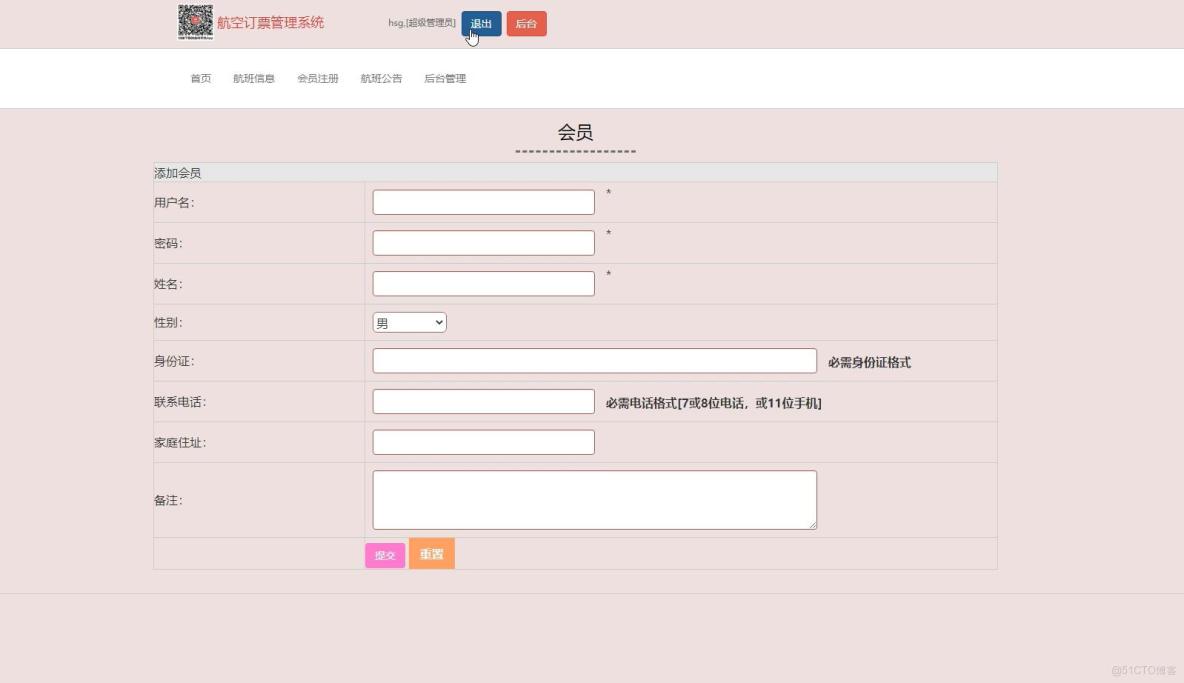Click the 退出 logout button
The height and width of the screenshot is (683, 1184).
479,23
